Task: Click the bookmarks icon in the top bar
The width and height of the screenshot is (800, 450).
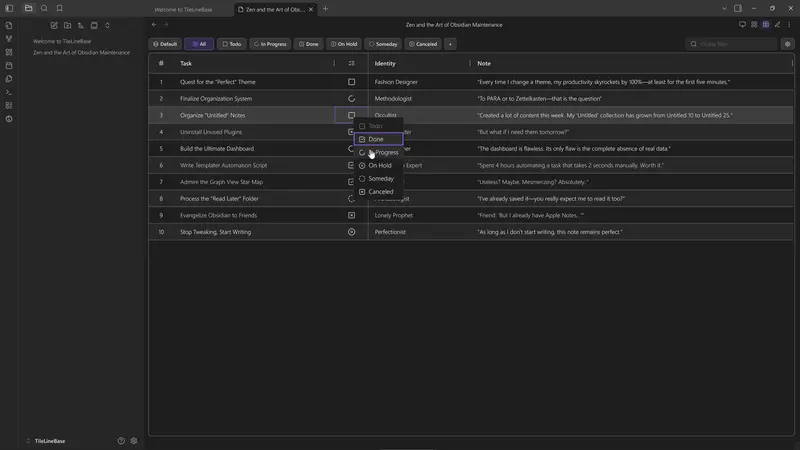Action: point(59,8)
